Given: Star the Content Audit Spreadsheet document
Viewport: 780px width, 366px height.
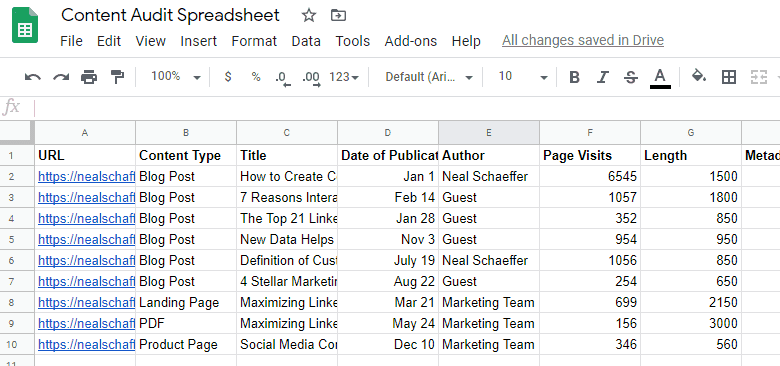Looking at the screenshot, I should [308, 15].
